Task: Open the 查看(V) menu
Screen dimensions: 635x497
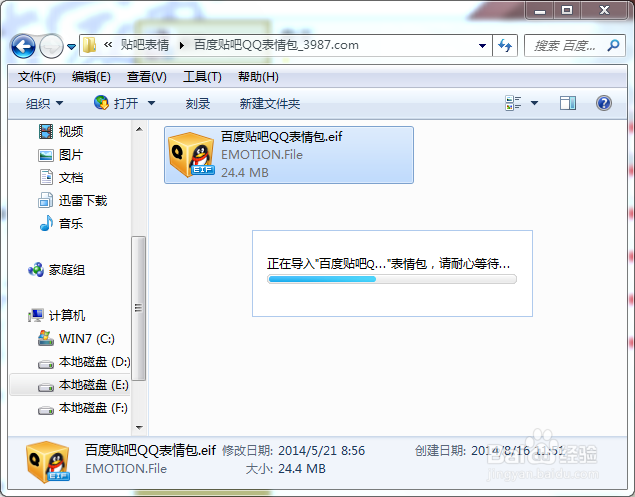Action: coord(147,77)
